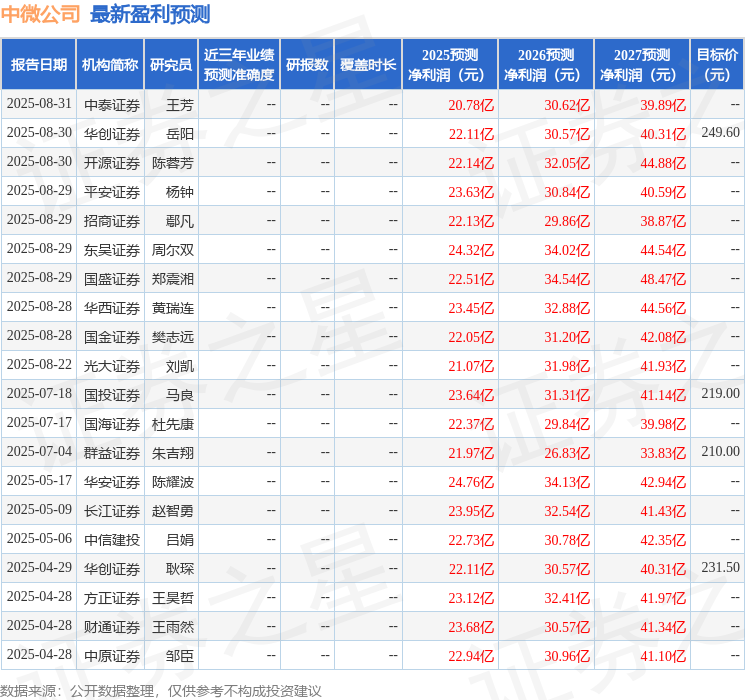Viewport: 745px width, 700px height.
Task: Click the 23.63亿 profit value
Action: [x=471, y=192]
